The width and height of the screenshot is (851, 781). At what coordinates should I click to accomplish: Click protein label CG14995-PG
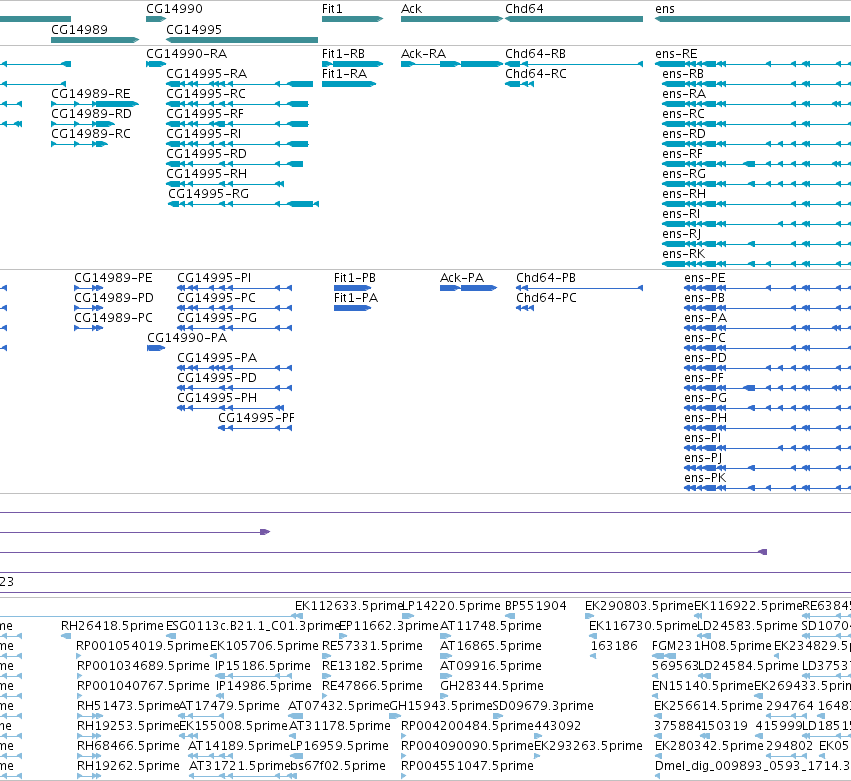click(x=217, y=318)
